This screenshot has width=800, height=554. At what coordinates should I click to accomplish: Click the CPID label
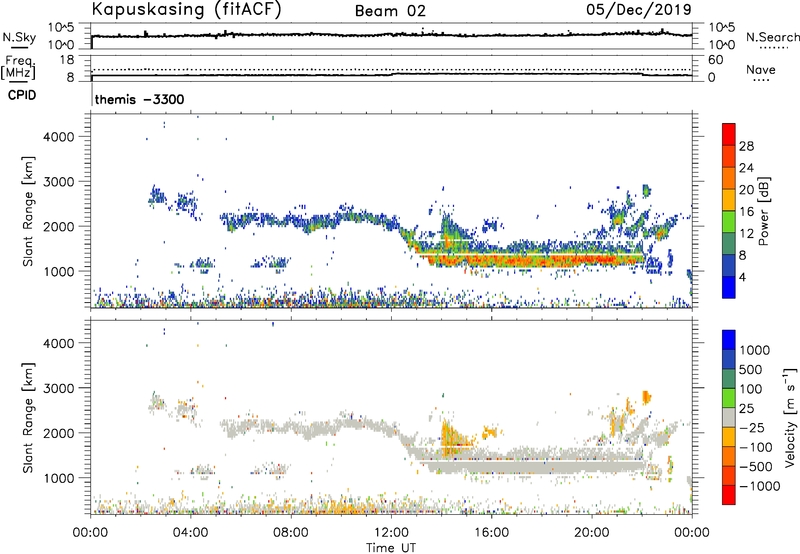22,95
